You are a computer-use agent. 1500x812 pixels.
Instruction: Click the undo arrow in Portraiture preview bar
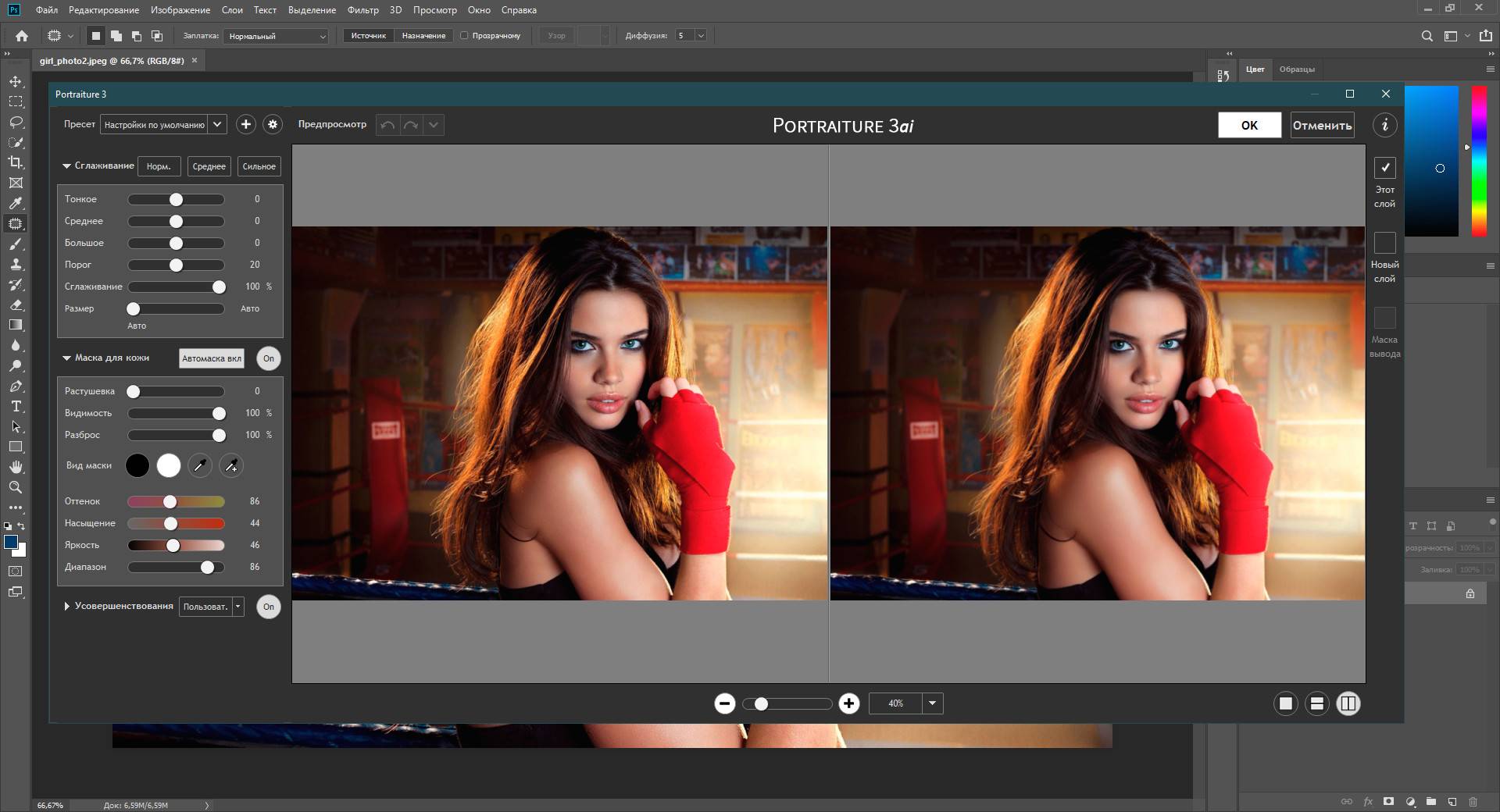coord(387,125)
